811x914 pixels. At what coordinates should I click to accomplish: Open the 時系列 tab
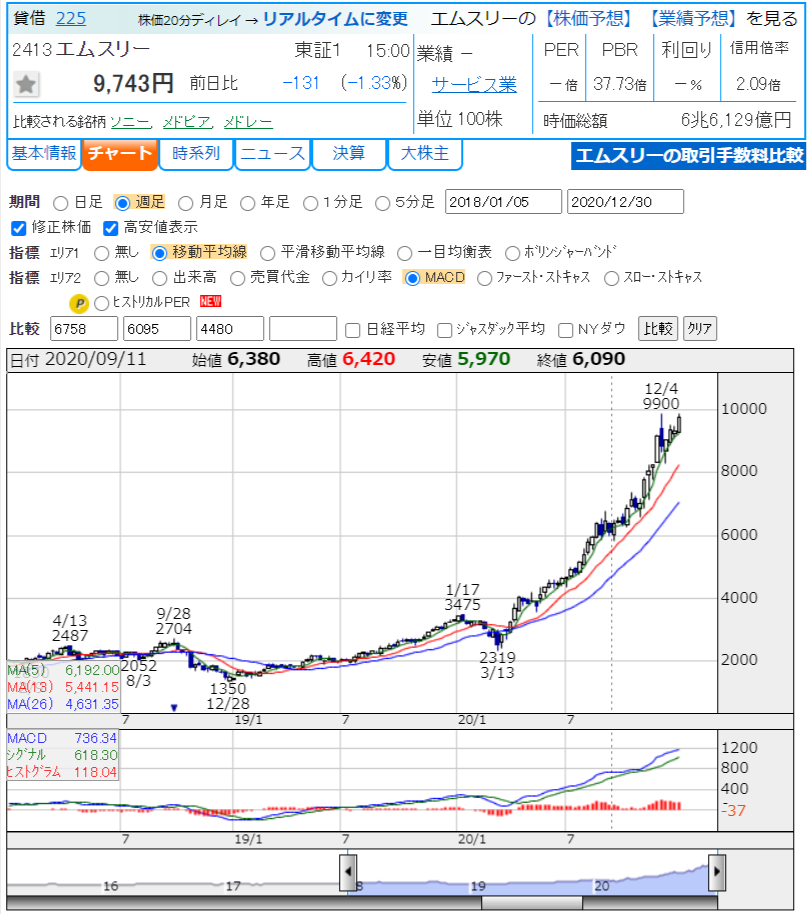coord(196,154)
